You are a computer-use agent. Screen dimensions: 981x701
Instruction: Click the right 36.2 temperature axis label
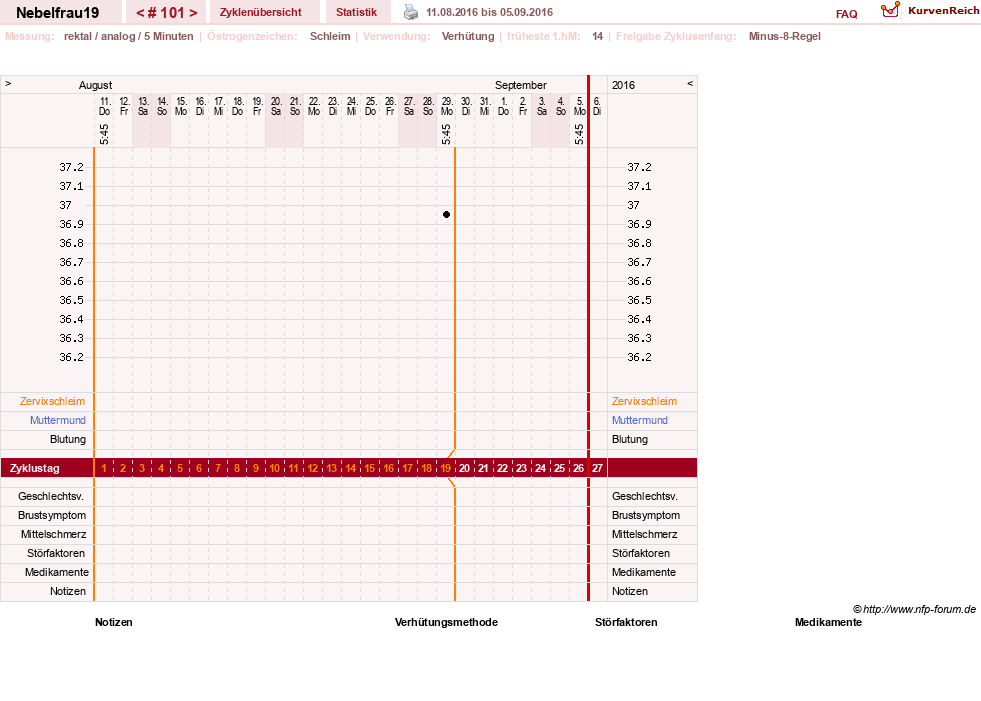[639, 357]
